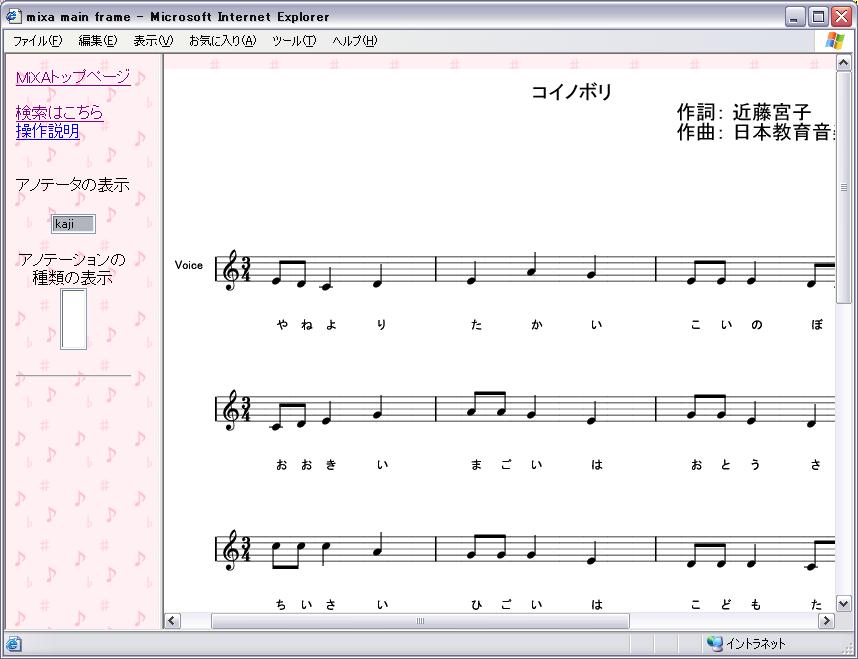Click the lyric syllable ひ in third staff
This screenshot has width=858, height=659.
click(x=476, y=605)
